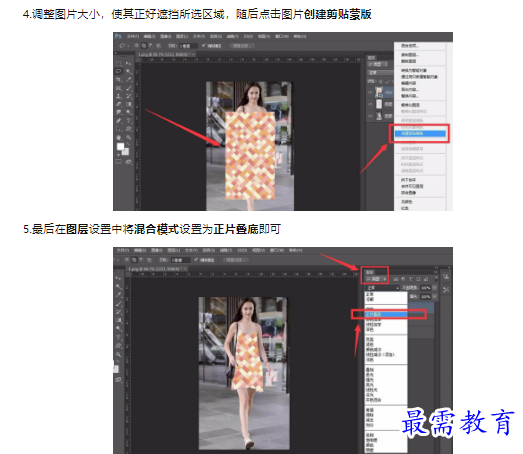Click bottom layer thumbnail in step 4 Layers panel
Screen dimensions: 523x454
[x=379, y=115]
